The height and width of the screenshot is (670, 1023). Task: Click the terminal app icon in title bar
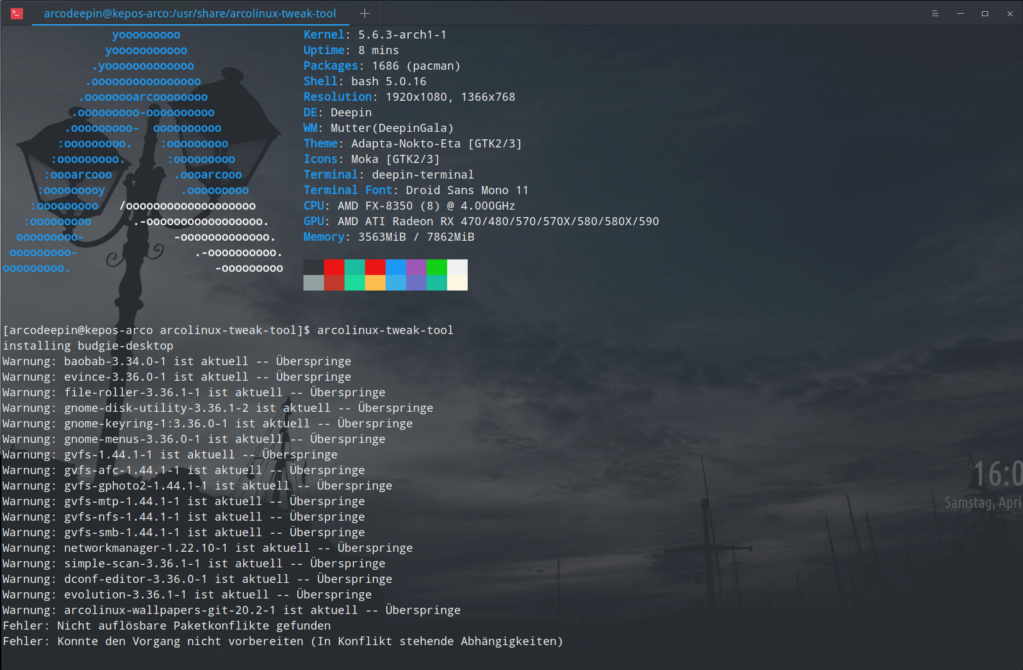17,13
